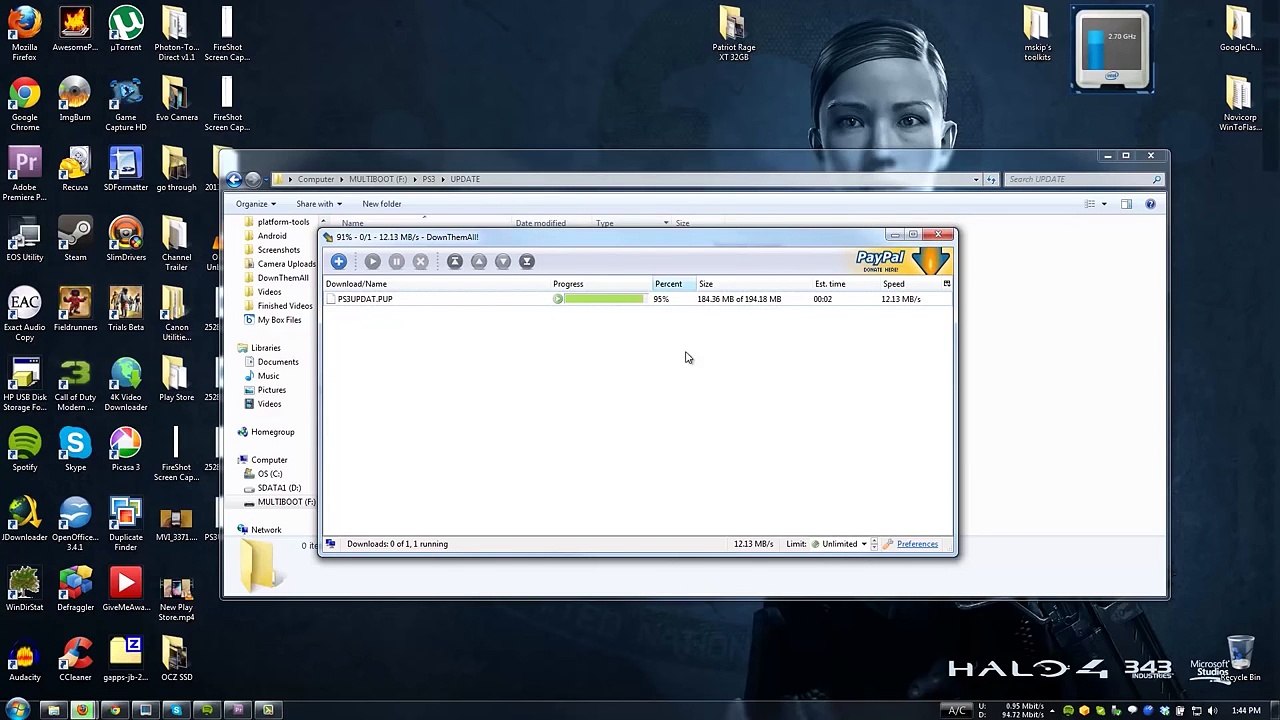Select the Audacity desktop icon
The height and width of the screenshot is (720, 1280).
tap(25, 659)
